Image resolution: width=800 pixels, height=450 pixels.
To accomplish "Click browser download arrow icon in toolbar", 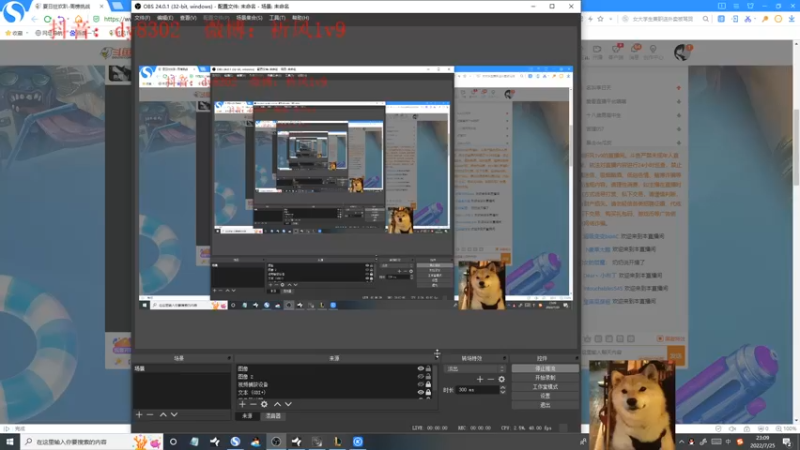I will point(791,19).
